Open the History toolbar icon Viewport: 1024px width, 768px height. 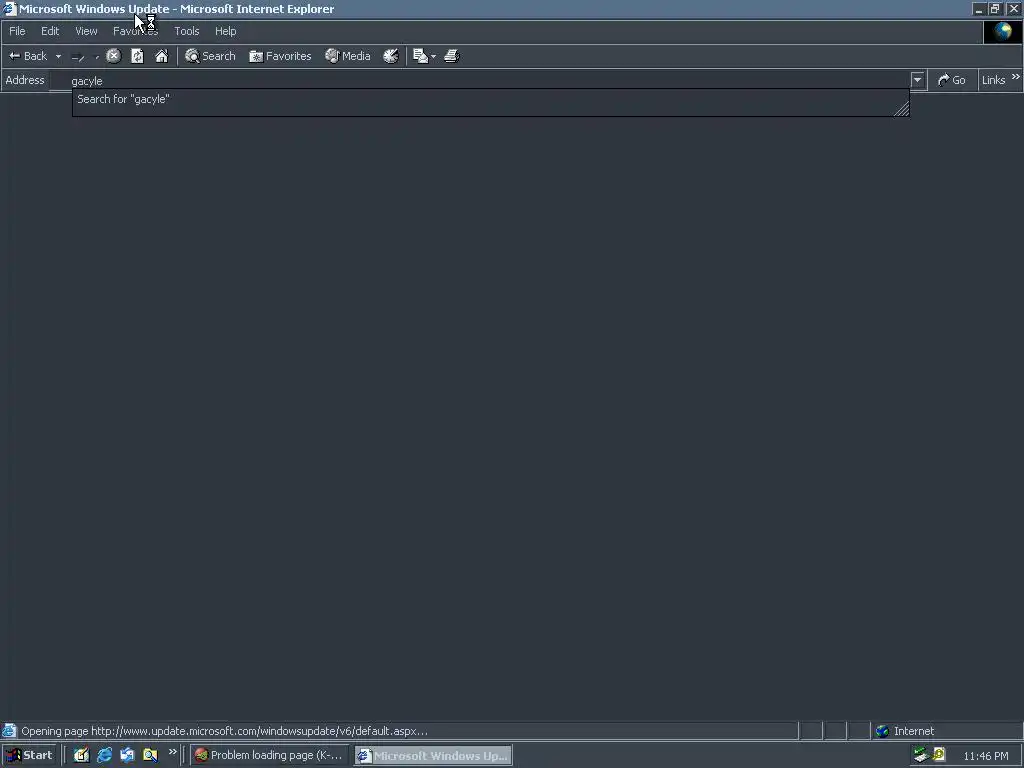pyautogui.click(x=391, y=56)
